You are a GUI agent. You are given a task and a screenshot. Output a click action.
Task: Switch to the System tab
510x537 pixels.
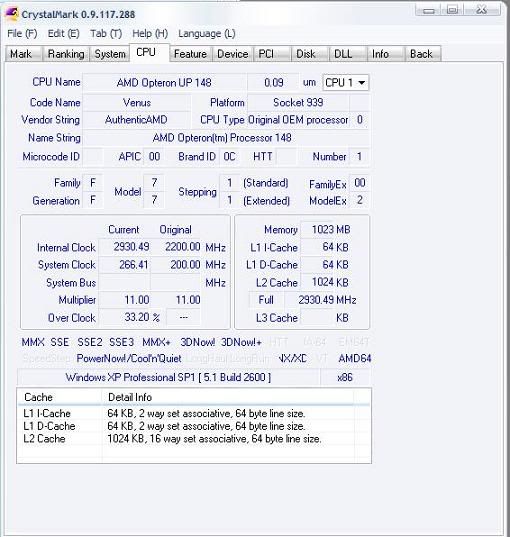(x=110, y=54)
